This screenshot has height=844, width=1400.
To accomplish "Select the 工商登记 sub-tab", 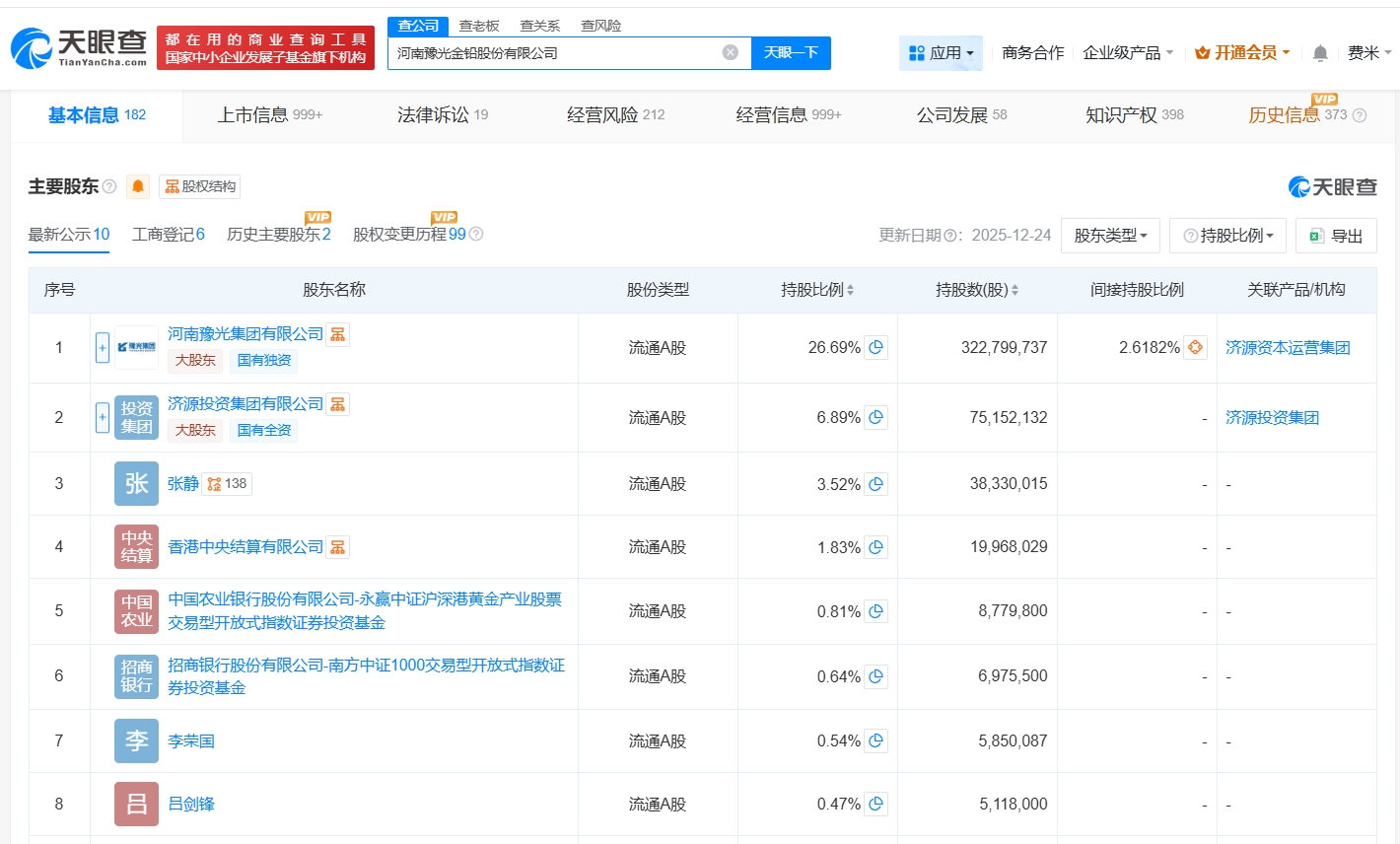I will pos(168,235).
